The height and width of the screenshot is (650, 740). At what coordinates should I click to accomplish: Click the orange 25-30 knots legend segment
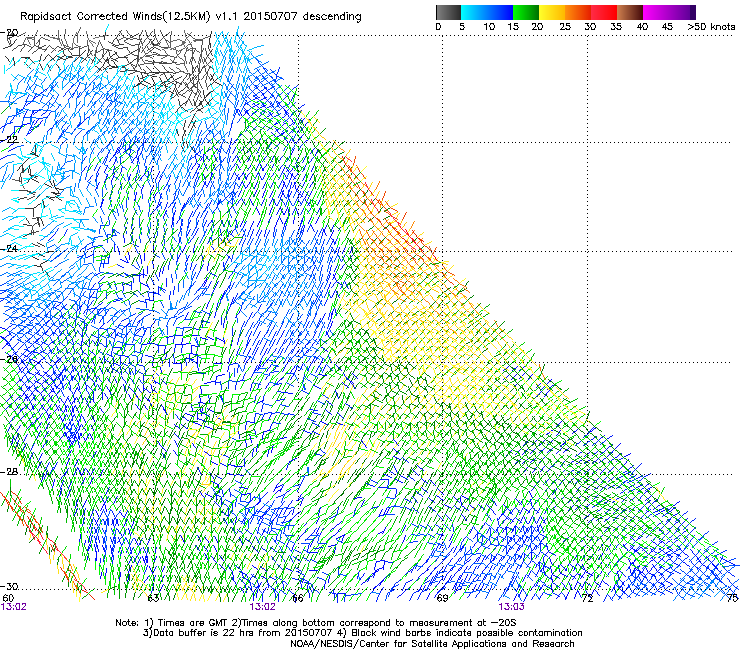578,12
